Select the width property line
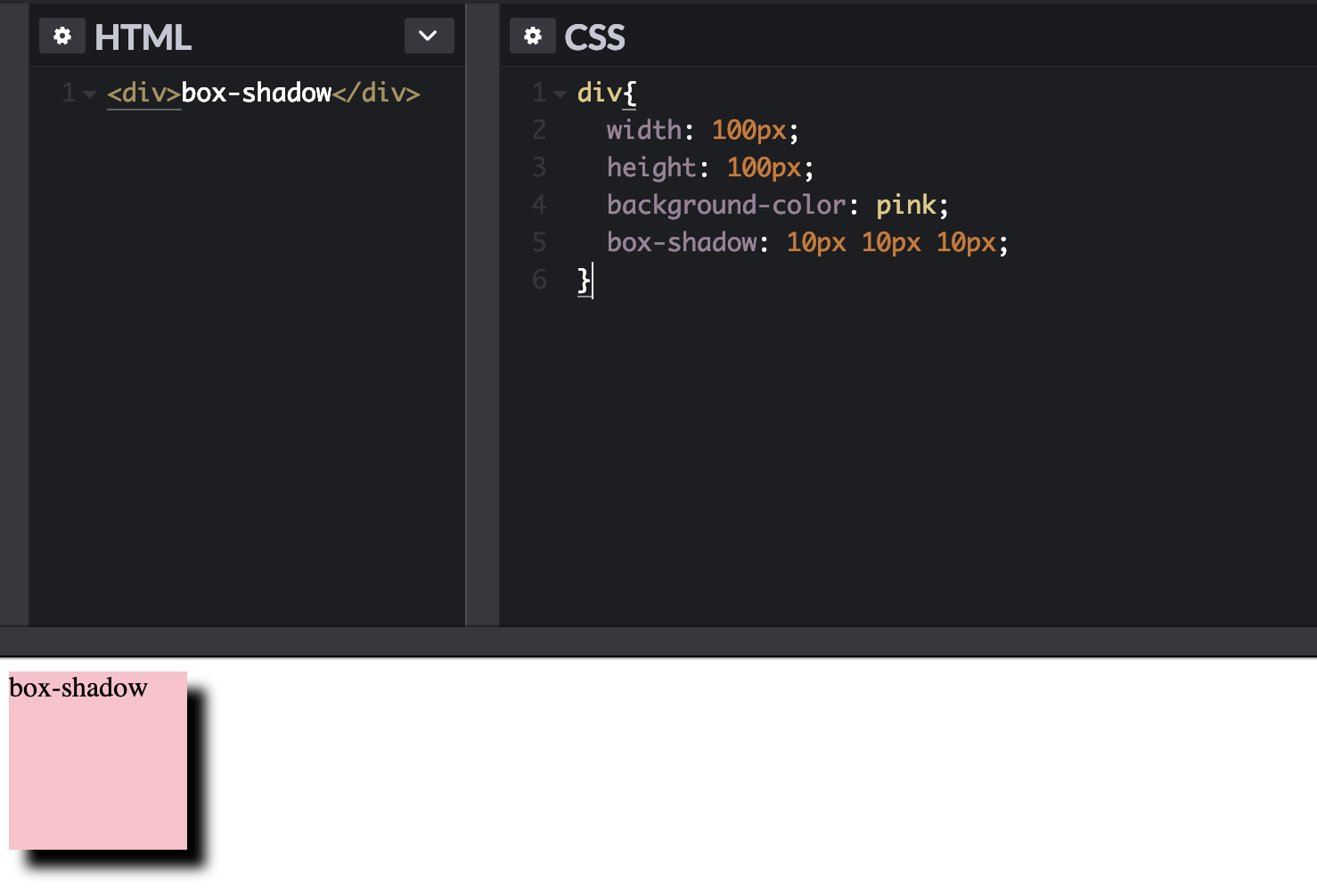The height and width of the screenshot is (896, 1317). (x=644, y=129)
